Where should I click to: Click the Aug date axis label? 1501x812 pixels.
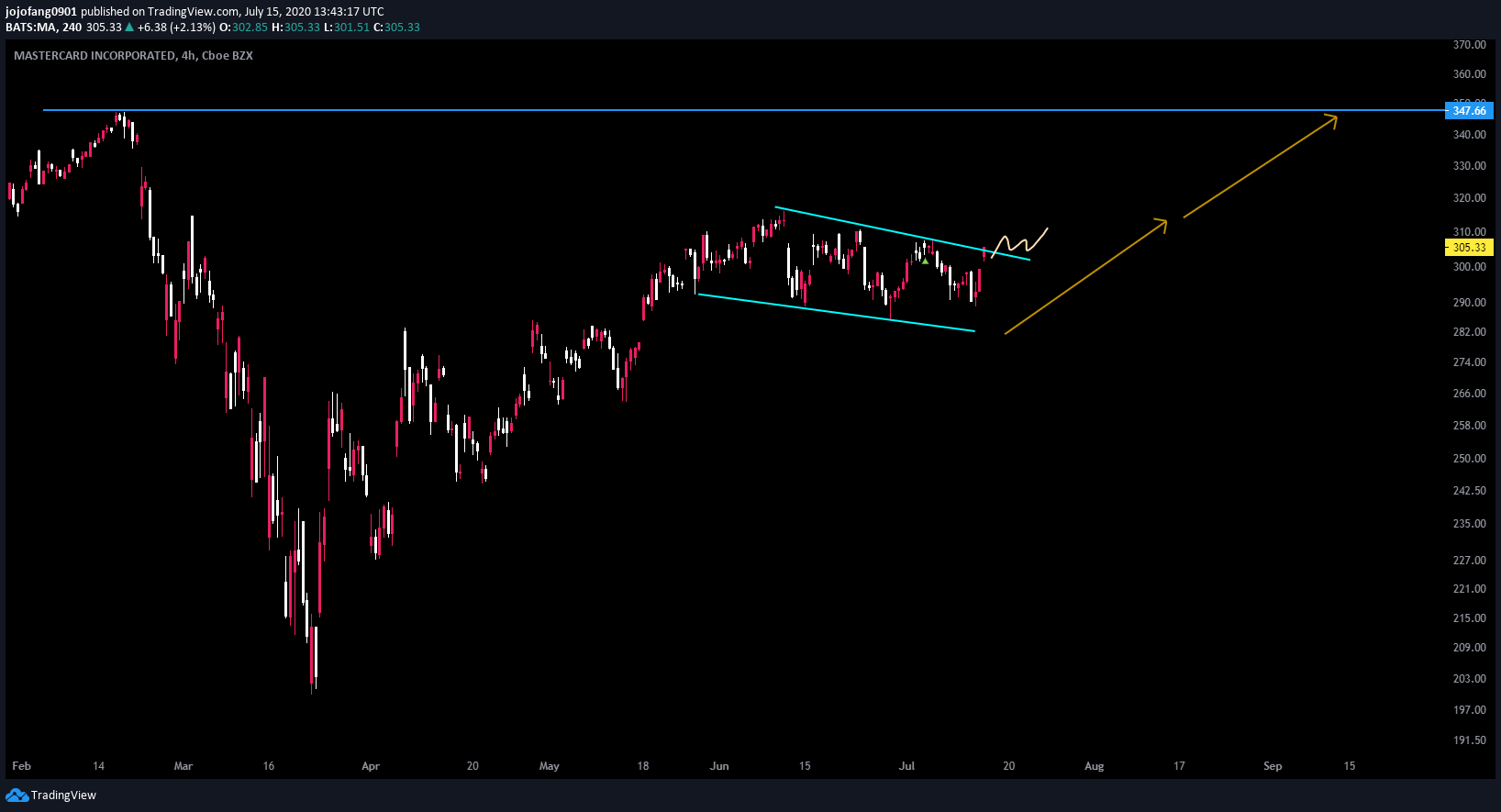[x=1095, y=765]
